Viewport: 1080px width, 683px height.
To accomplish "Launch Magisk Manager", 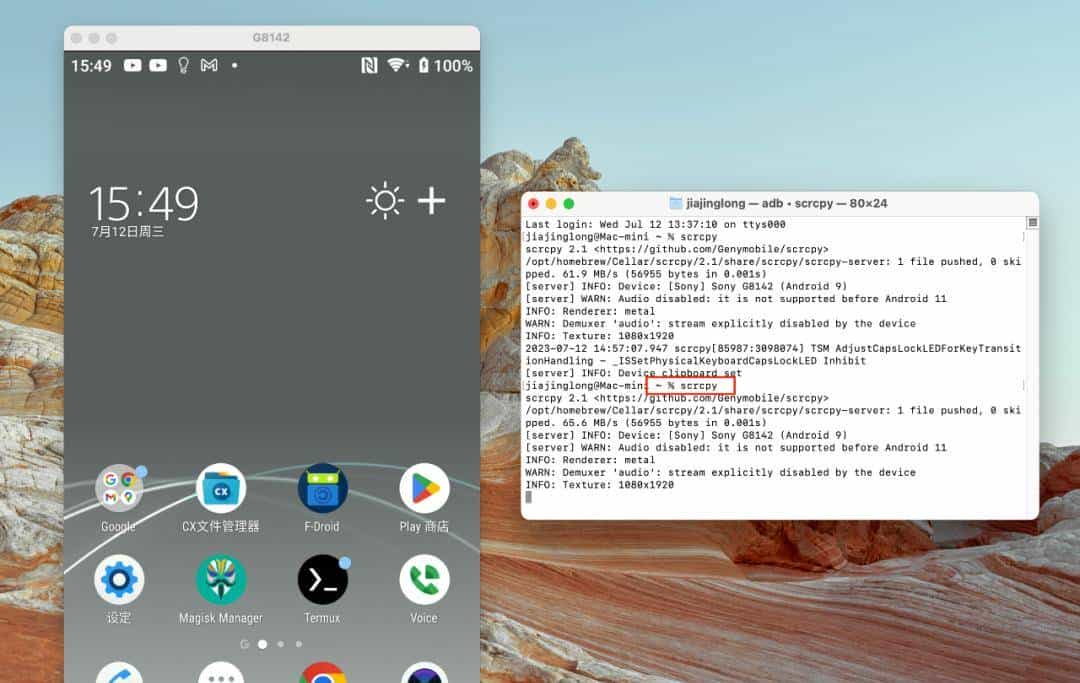I will pyautogui.click(x=220, y=580).
